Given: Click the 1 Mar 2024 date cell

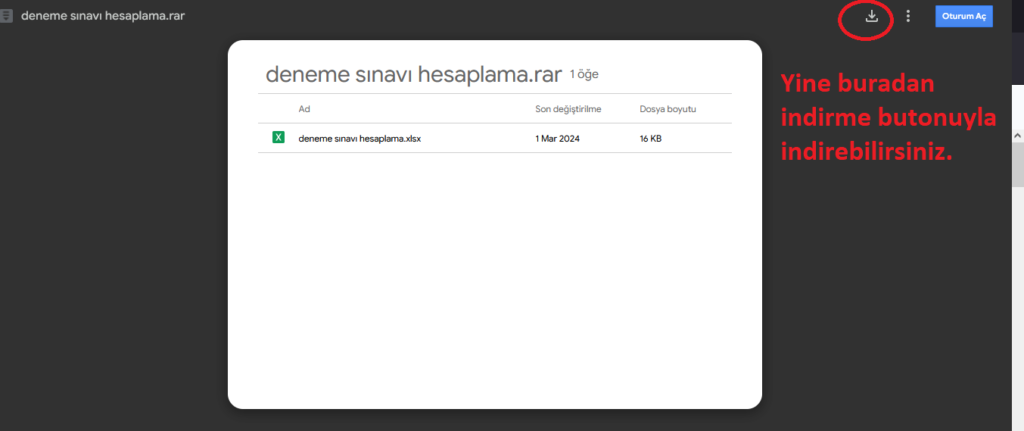Looking at the screenshot, I should (558, 138).
